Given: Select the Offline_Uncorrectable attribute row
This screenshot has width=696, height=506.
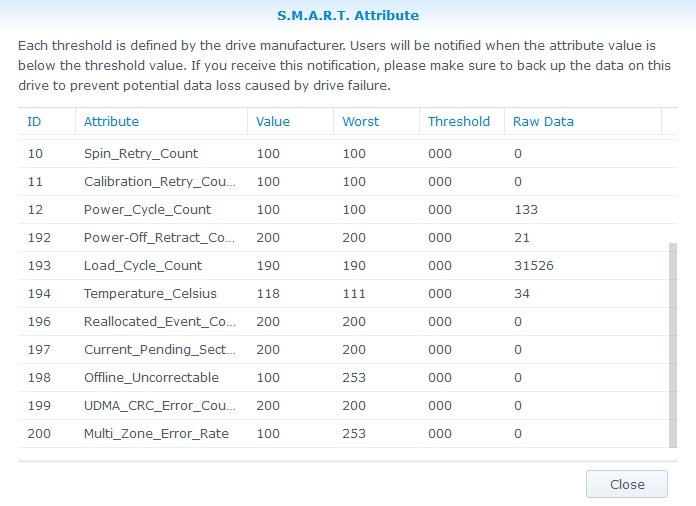Looking at the screenshot, I should tap(151, 378).
